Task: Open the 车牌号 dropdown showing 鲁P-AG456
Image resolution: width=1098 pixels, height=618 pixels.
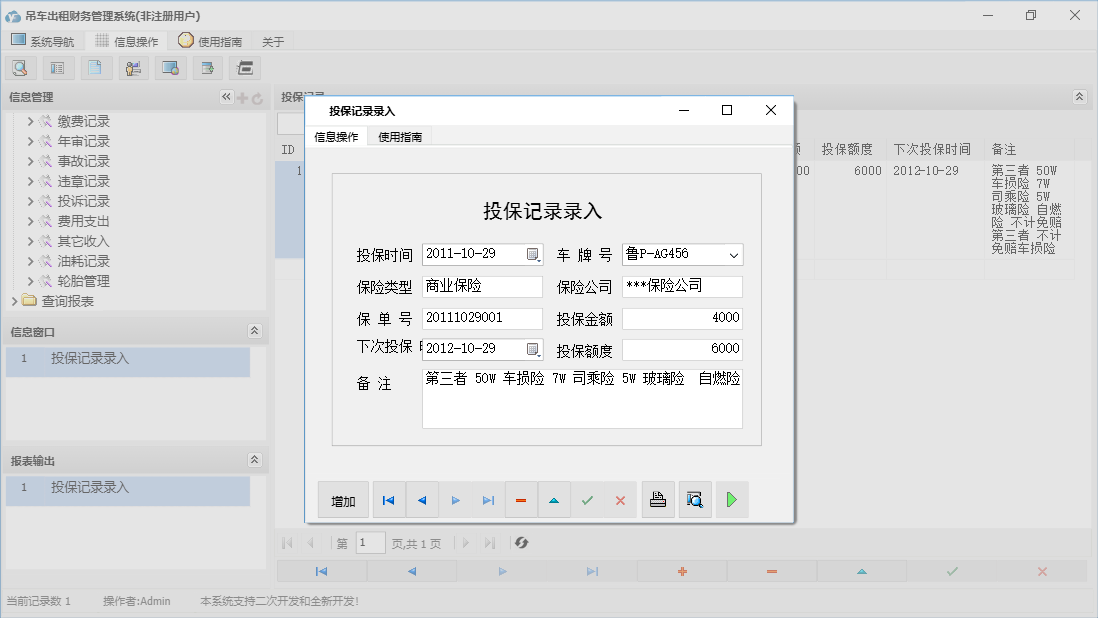Action: [734, 254]
